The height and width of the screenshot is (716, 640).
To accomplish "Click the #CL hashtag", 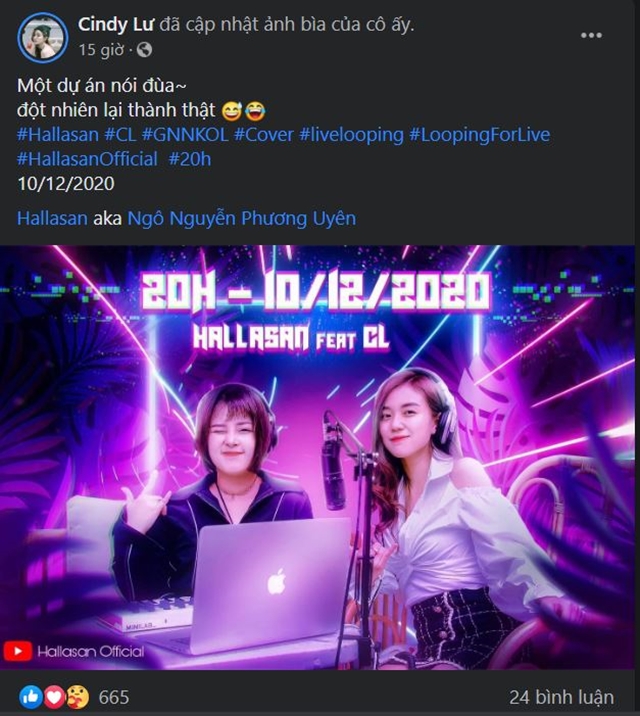I will (x=120, y=134).
